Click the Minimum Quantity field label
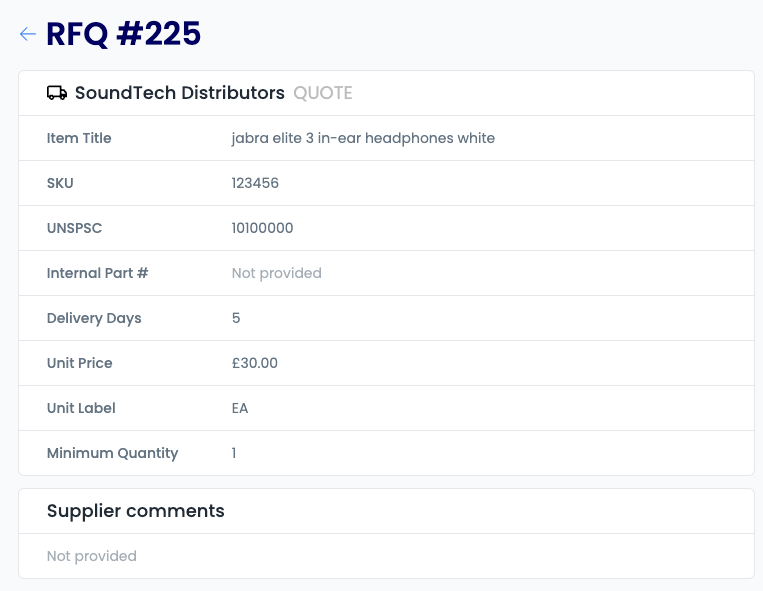The height and width of the screenshot is (591, 763). click(112, 453)
